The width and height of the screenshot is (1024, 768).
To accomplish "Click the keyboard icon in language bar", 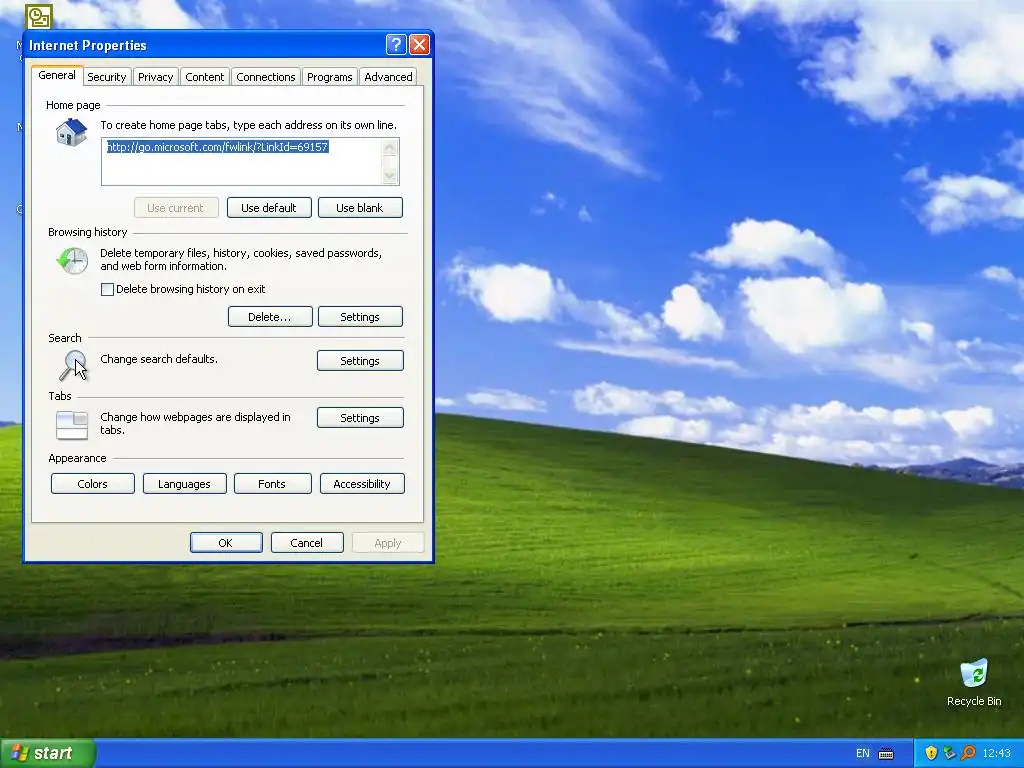I will pyautogui.click(x=886, y=754).
